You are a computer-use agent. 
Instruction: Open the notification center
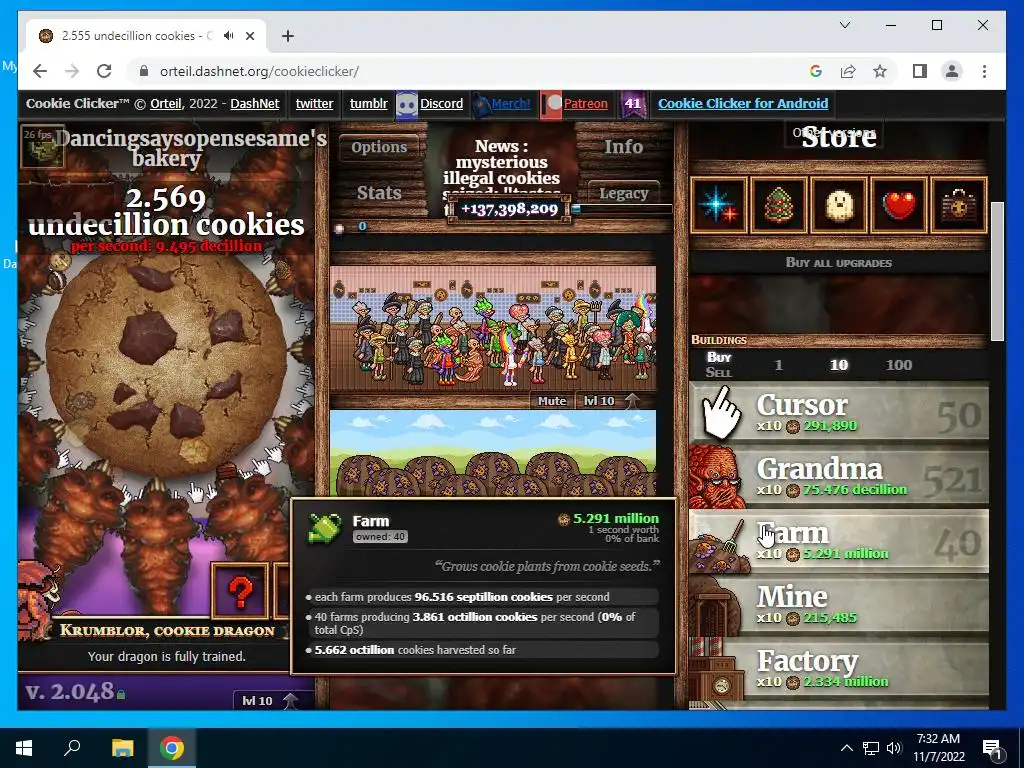click(x=993, y=748)
